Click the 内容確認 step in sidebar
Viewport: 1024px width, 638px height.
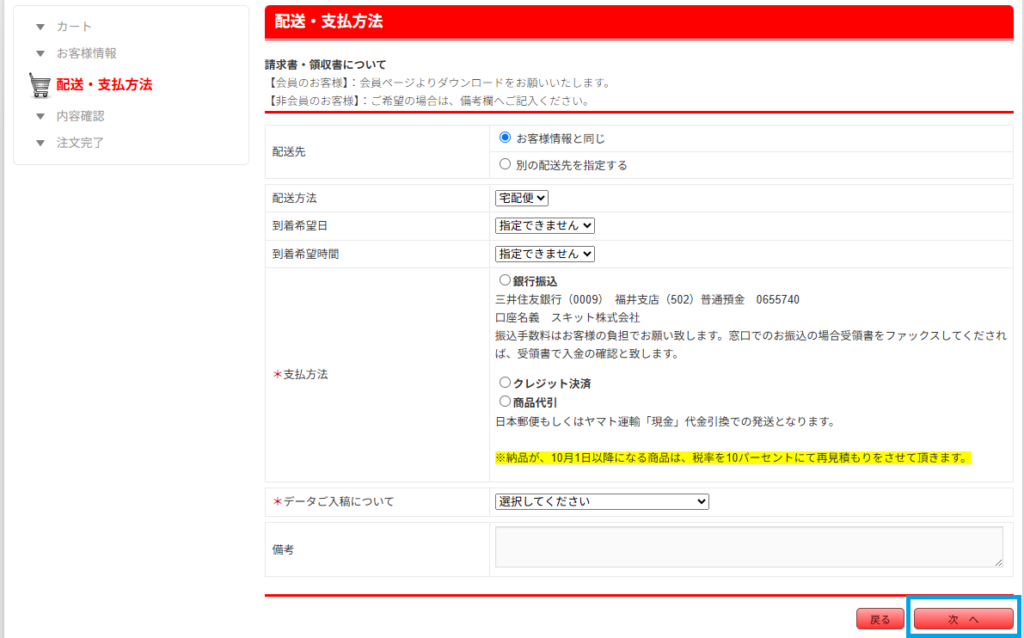click(x=80, y=116)
